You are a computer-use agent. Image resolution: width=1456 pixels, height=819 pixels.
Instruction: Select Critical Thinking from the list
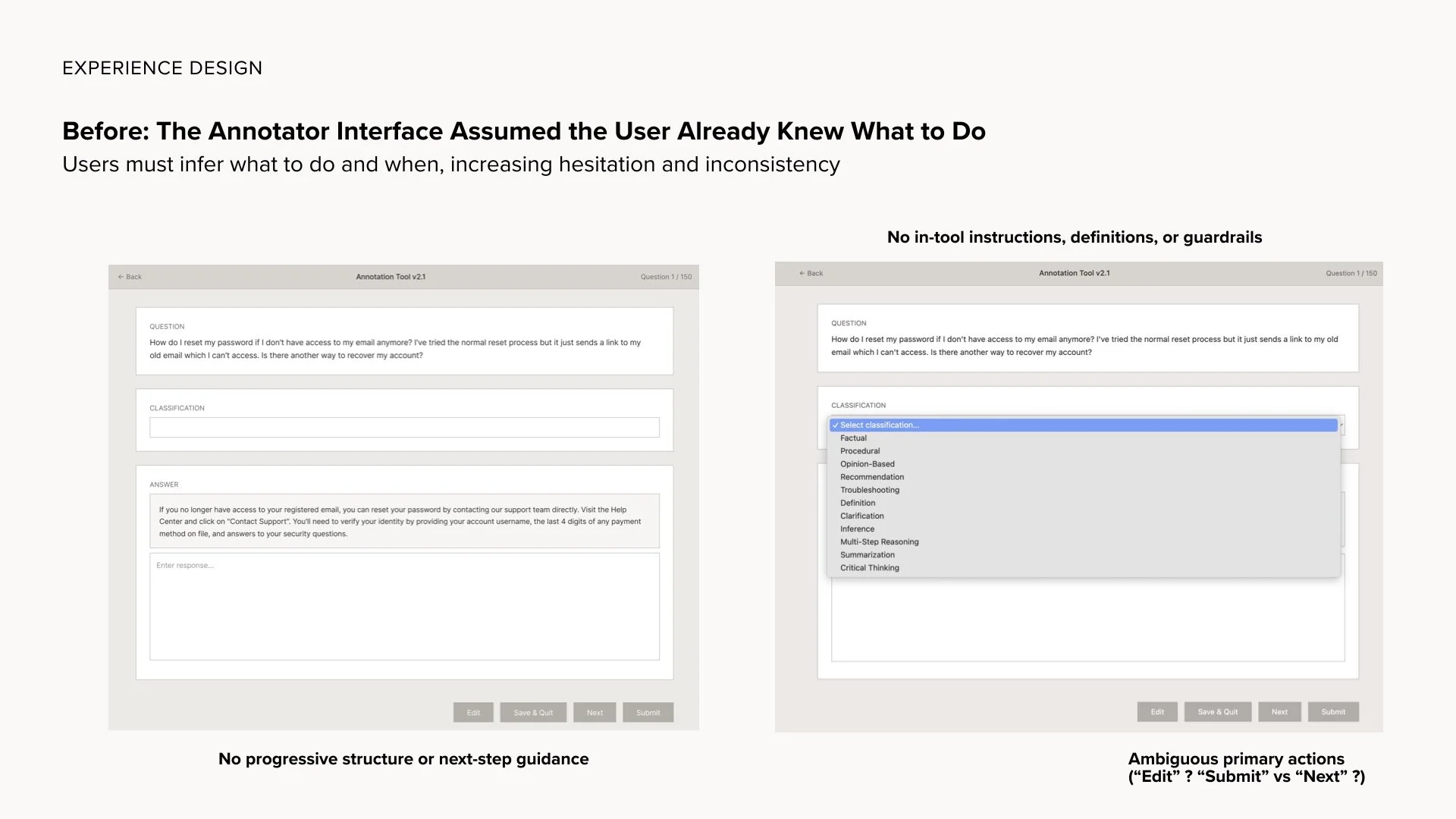pyautogui.click(x=869, y=568)
